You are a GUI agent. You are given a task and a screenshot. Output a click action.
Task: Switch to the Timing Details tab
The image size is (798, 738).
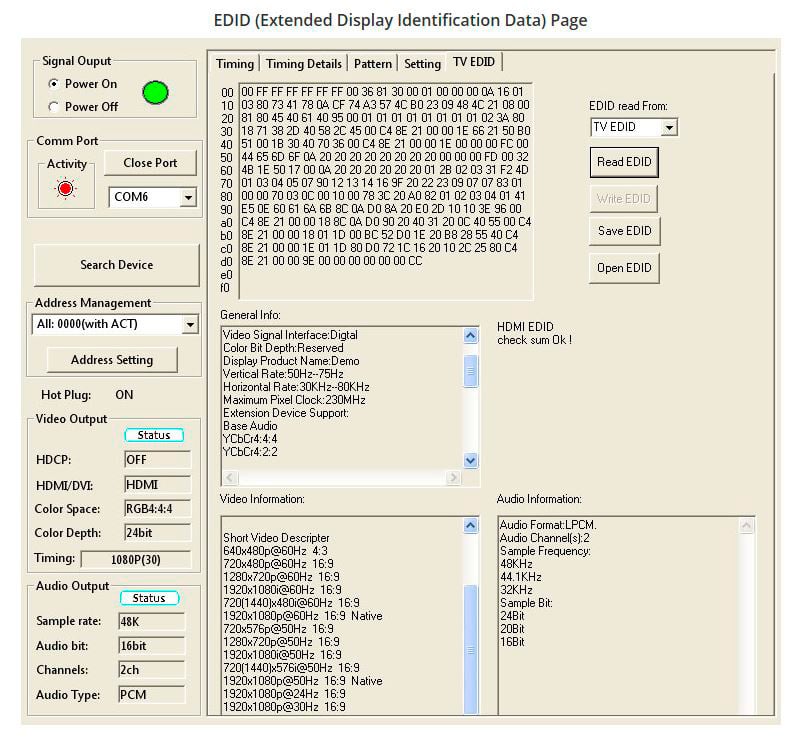point(304,64)
